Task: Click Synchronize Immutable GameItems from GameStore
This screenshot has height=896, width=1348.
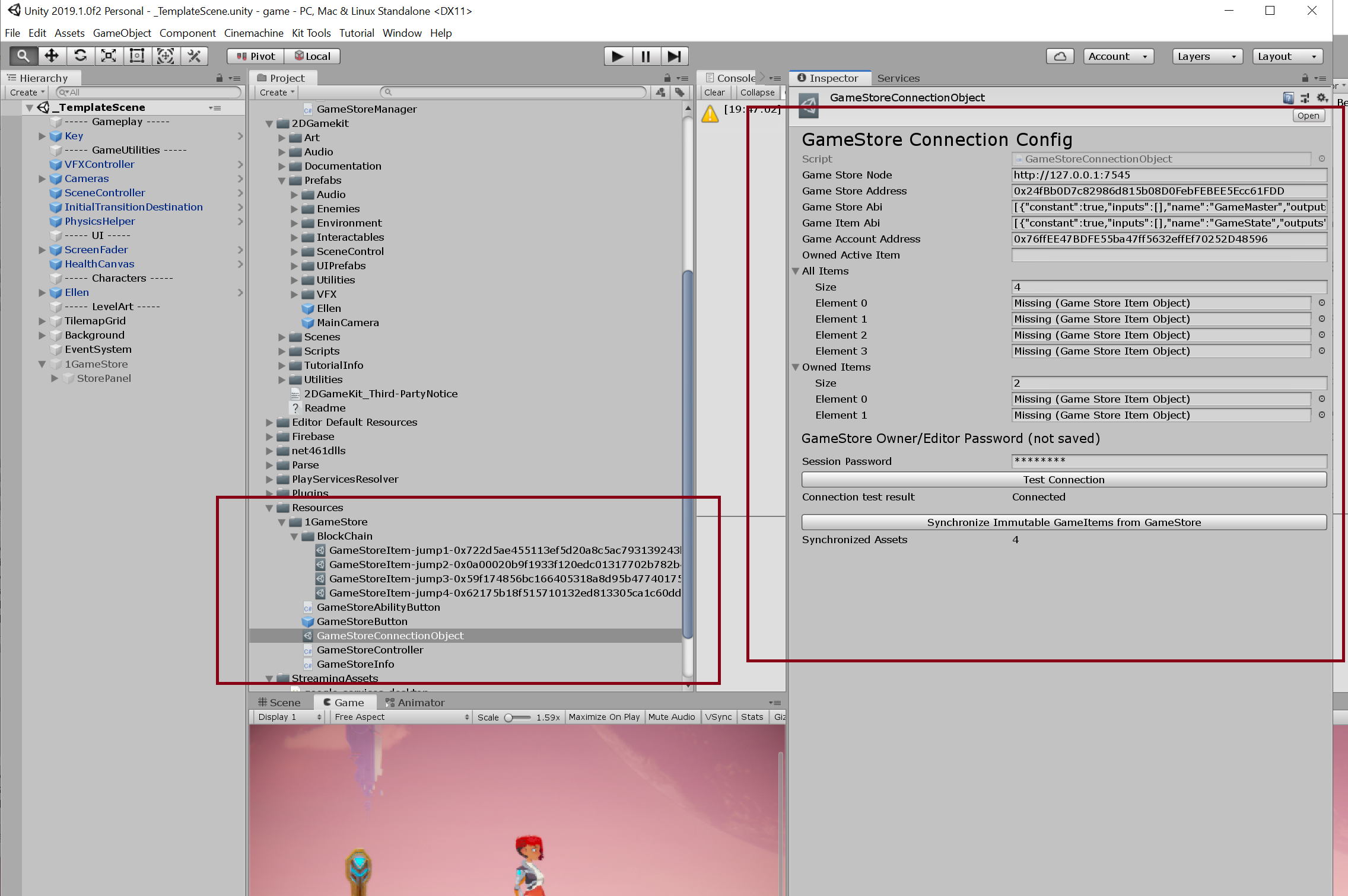Action: click(x=1063, y=522)
